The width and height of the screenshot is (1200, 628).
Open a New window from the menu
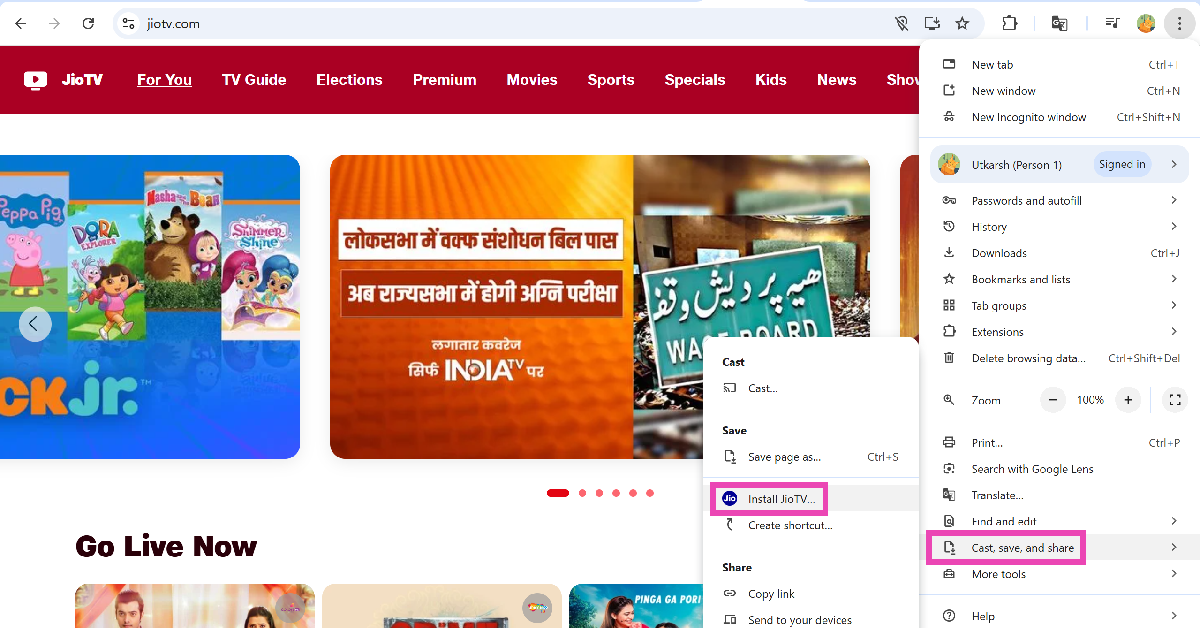coord(1059,91)
